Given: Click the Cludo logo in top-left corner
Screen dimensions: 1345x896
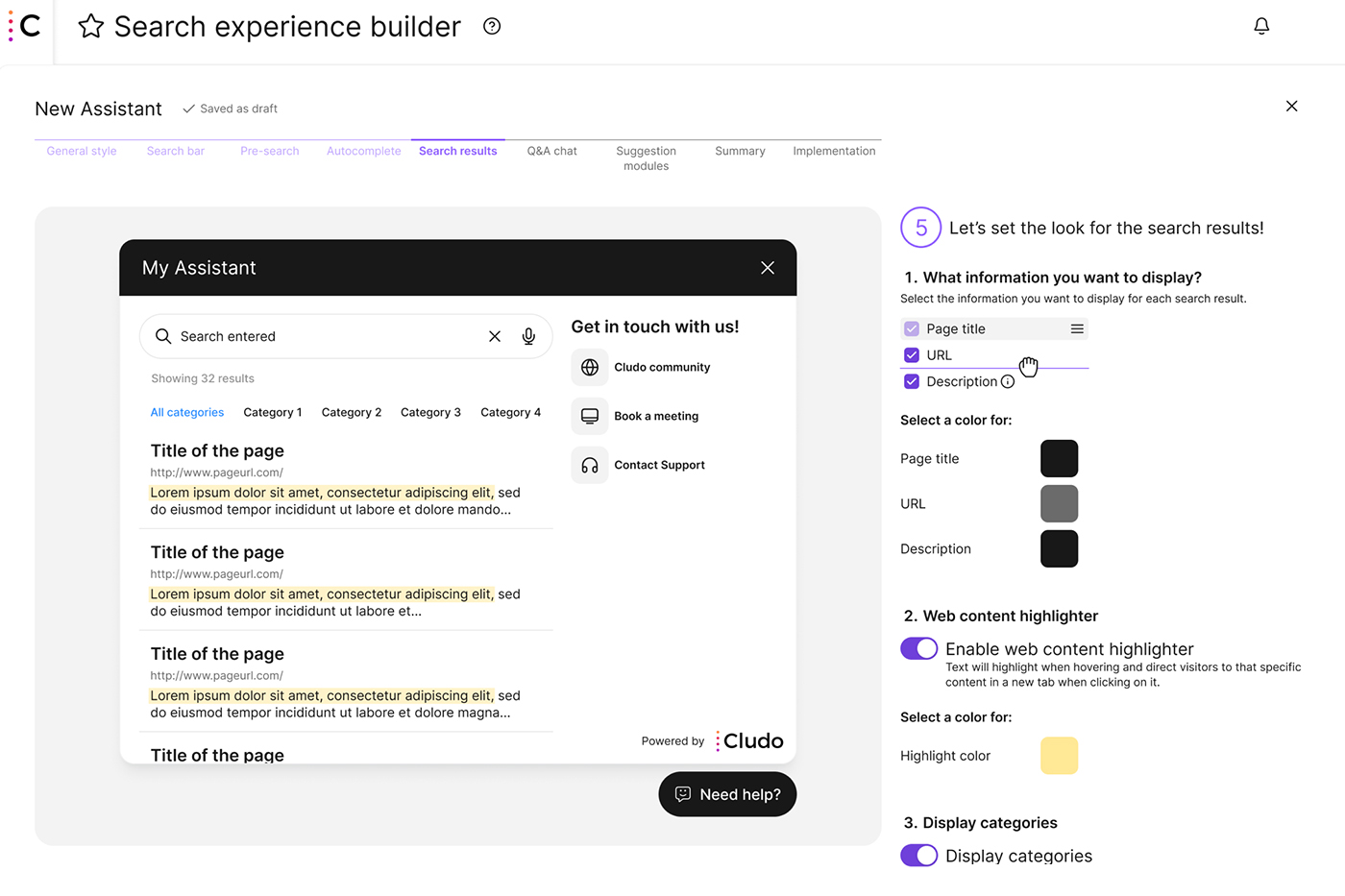Looking at the screenshot, I should point(25,26).
